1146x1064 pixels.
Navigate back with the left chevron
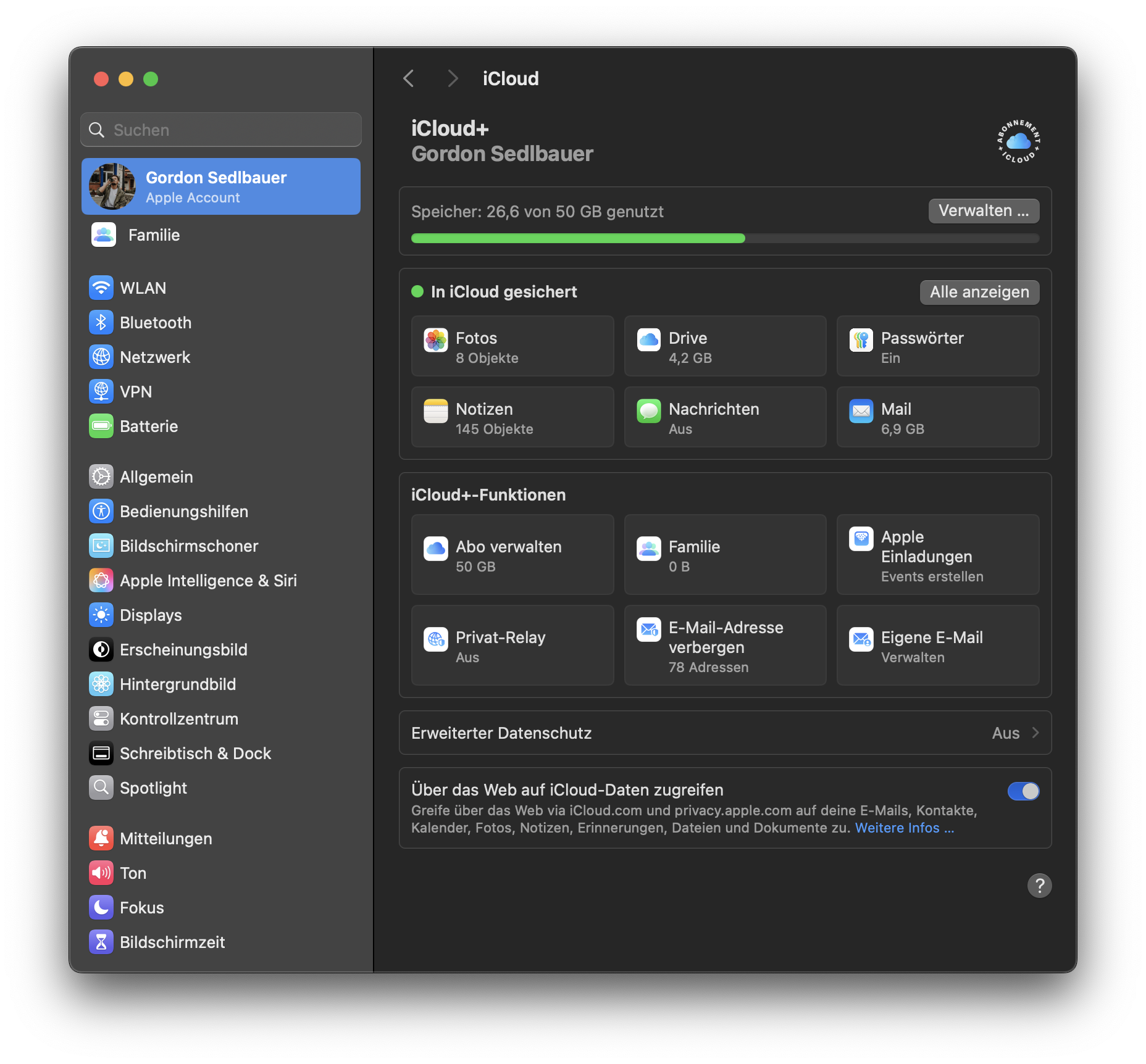408,78
